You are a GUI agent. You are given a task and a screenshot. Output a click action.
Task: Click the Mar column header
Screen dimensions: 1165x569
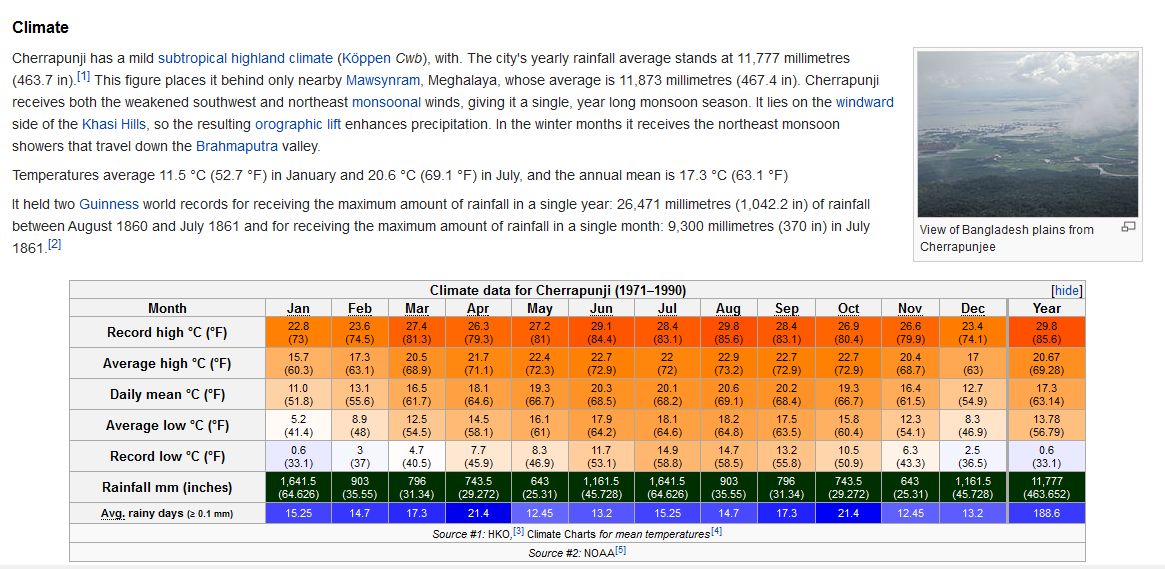tap(417, 308)
